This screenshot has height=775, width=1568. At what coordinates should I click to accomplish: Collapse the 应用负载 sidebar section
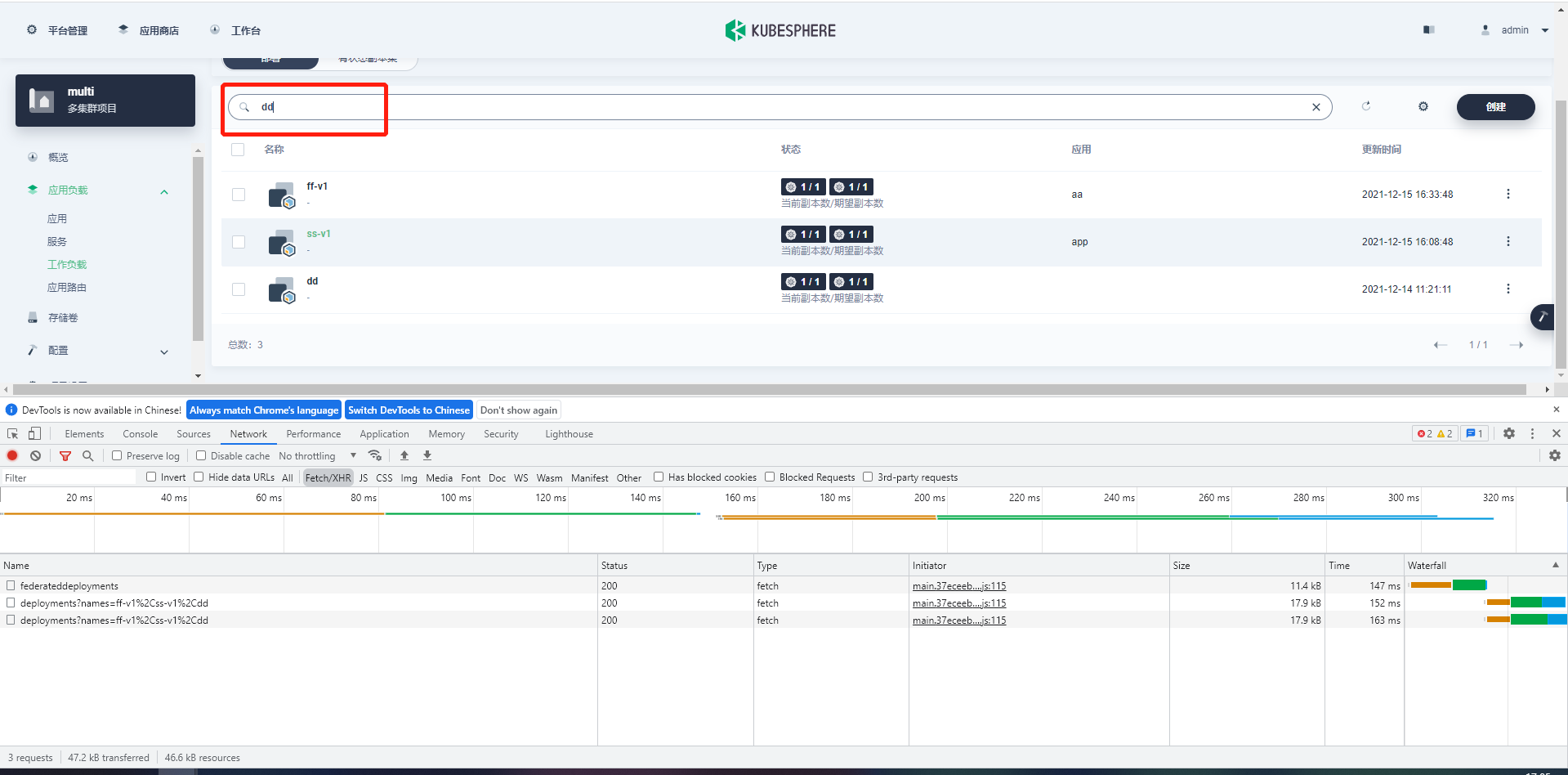tap(164, 190)
